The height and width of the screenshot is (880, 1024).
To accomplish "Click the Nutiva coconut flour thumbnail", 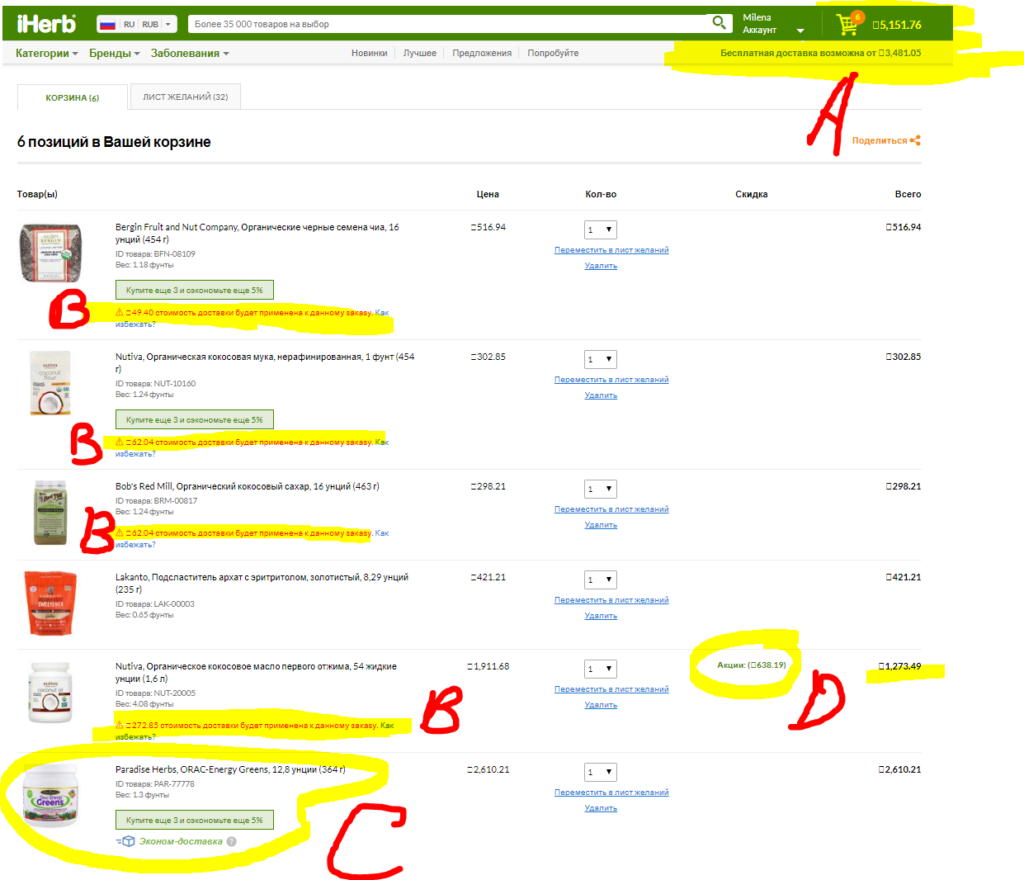I will pos(50,383).
